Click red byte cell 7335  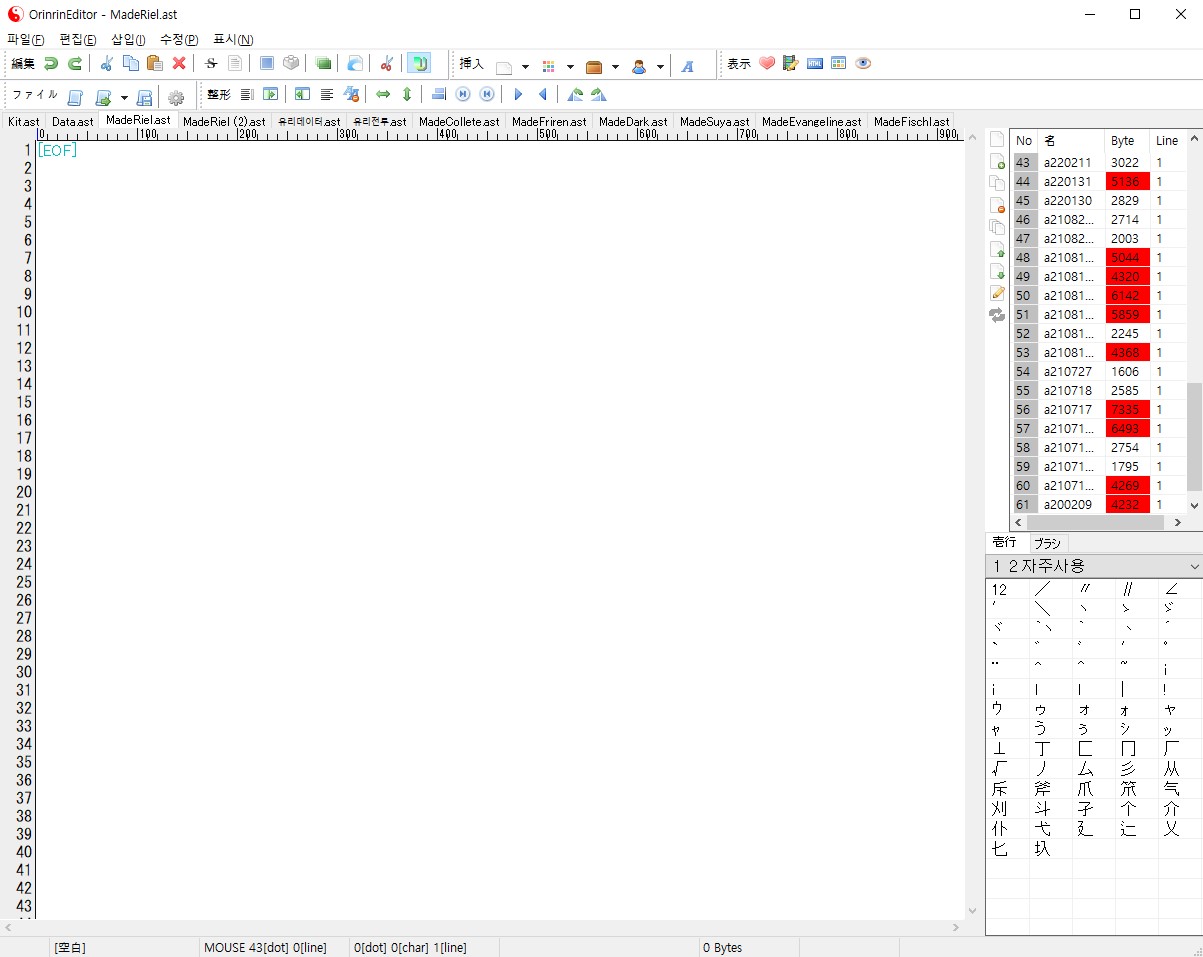[1127, 409]
